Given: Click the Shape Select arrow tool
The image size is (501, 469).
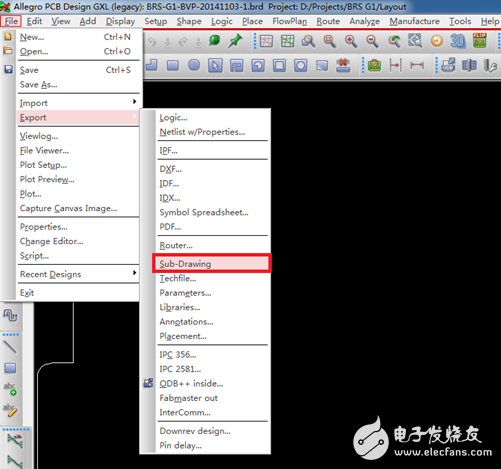Looking at the screenshot, I should point(215,65).
